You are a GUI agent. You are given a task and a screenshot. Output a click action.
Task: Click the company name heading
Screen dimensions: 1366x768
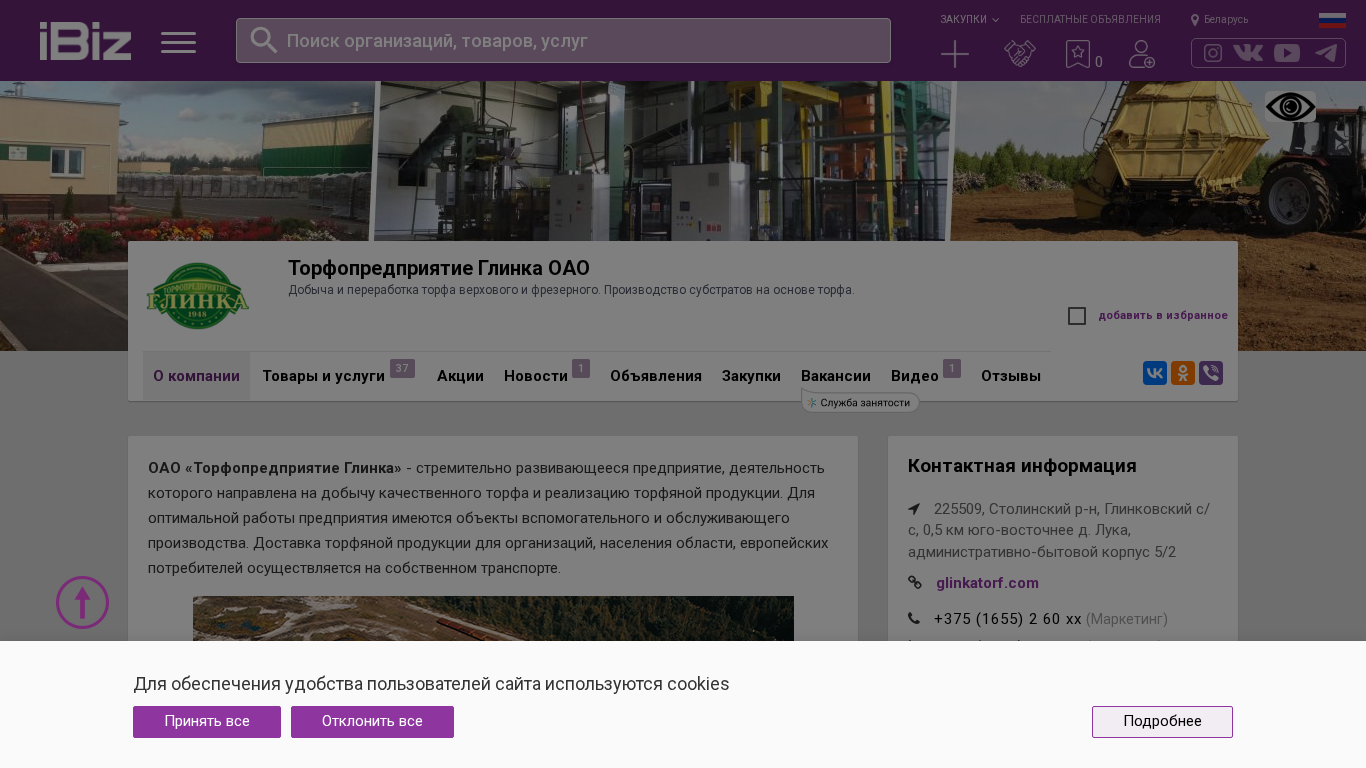point(439,268)
